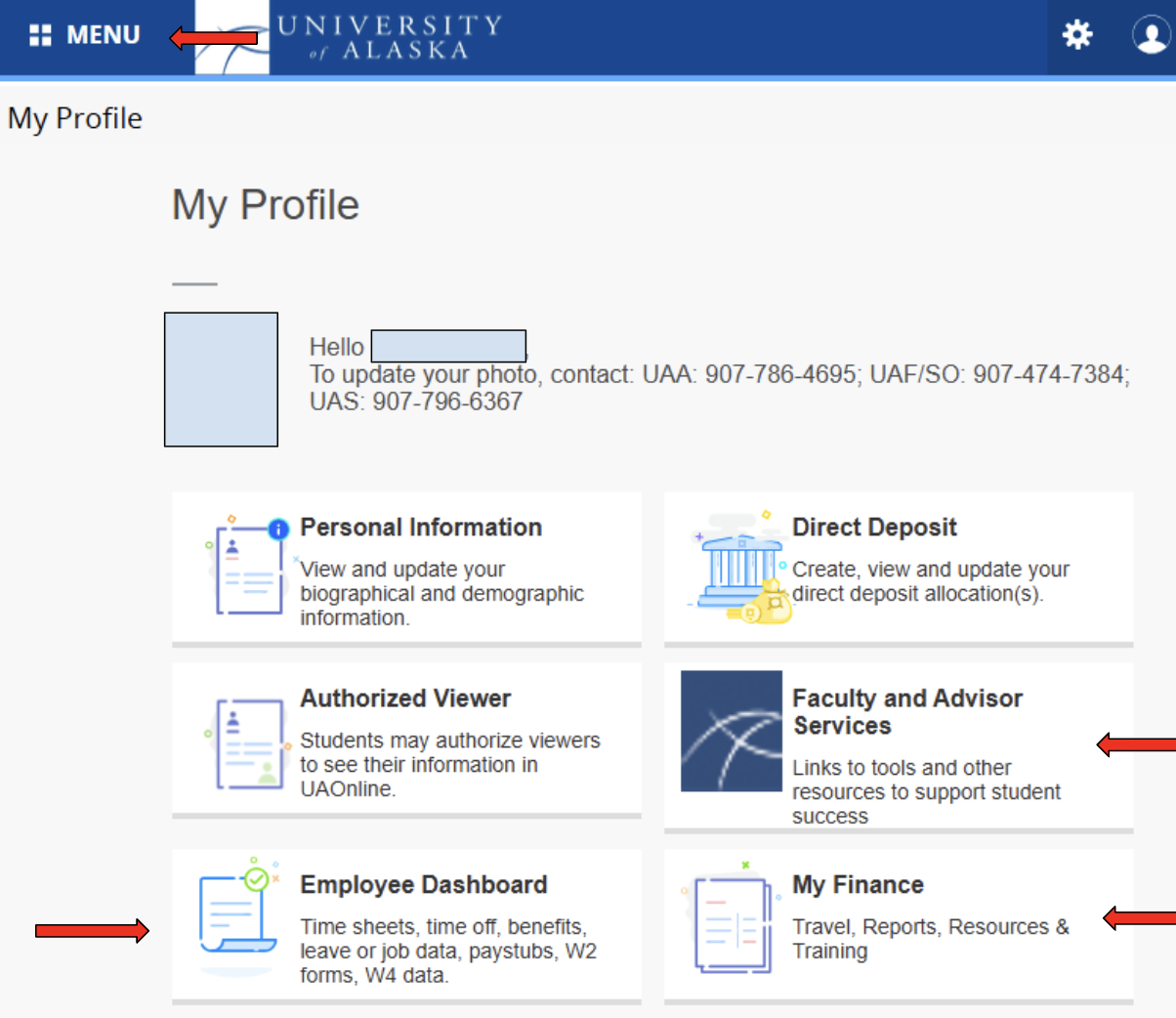Click the redacted name box after Hello
Screen dimensions: 1176x1018
pos(448,346)
